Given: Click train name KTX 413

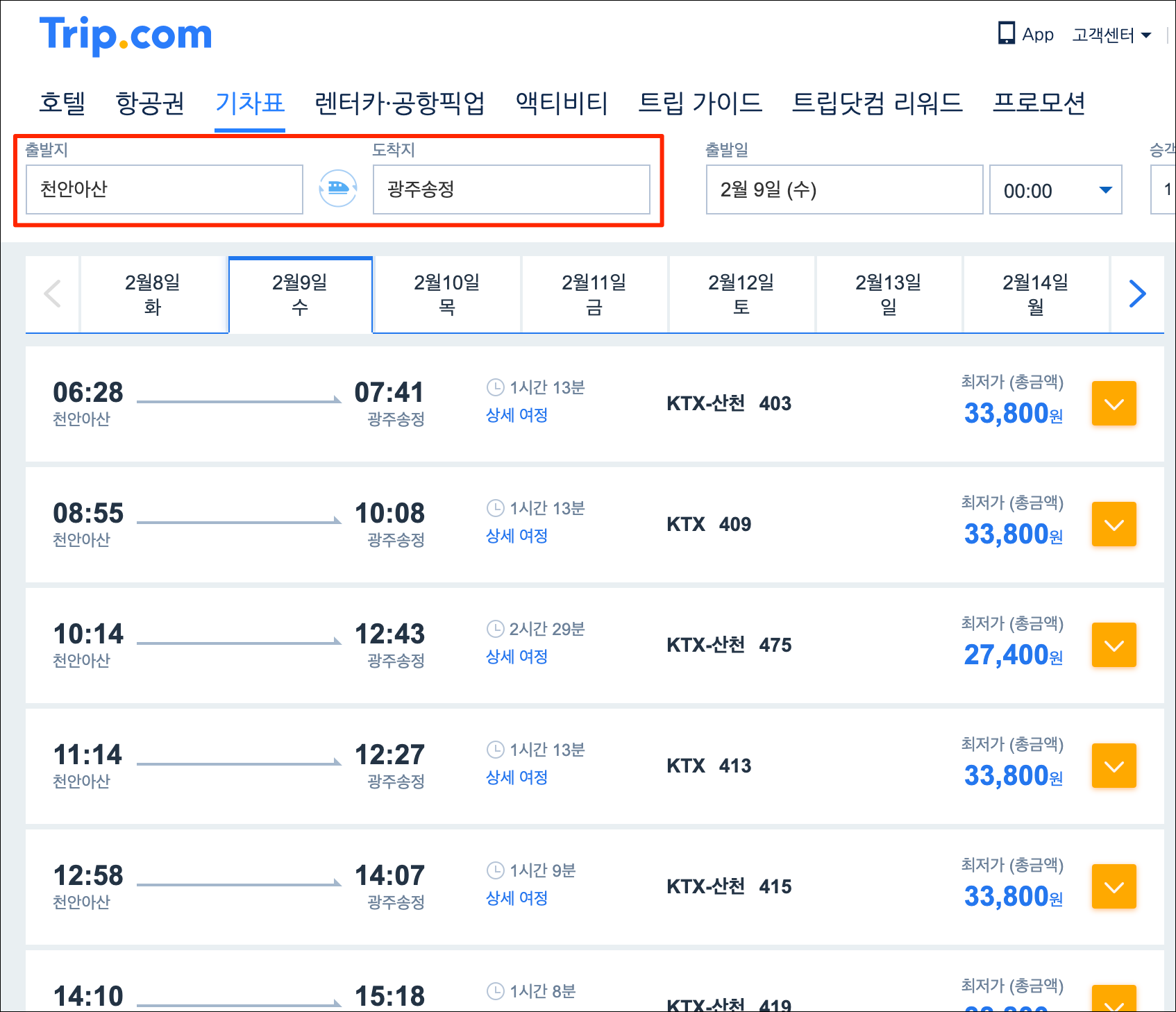Looking at the screenshot, I should tap(709, 766).
